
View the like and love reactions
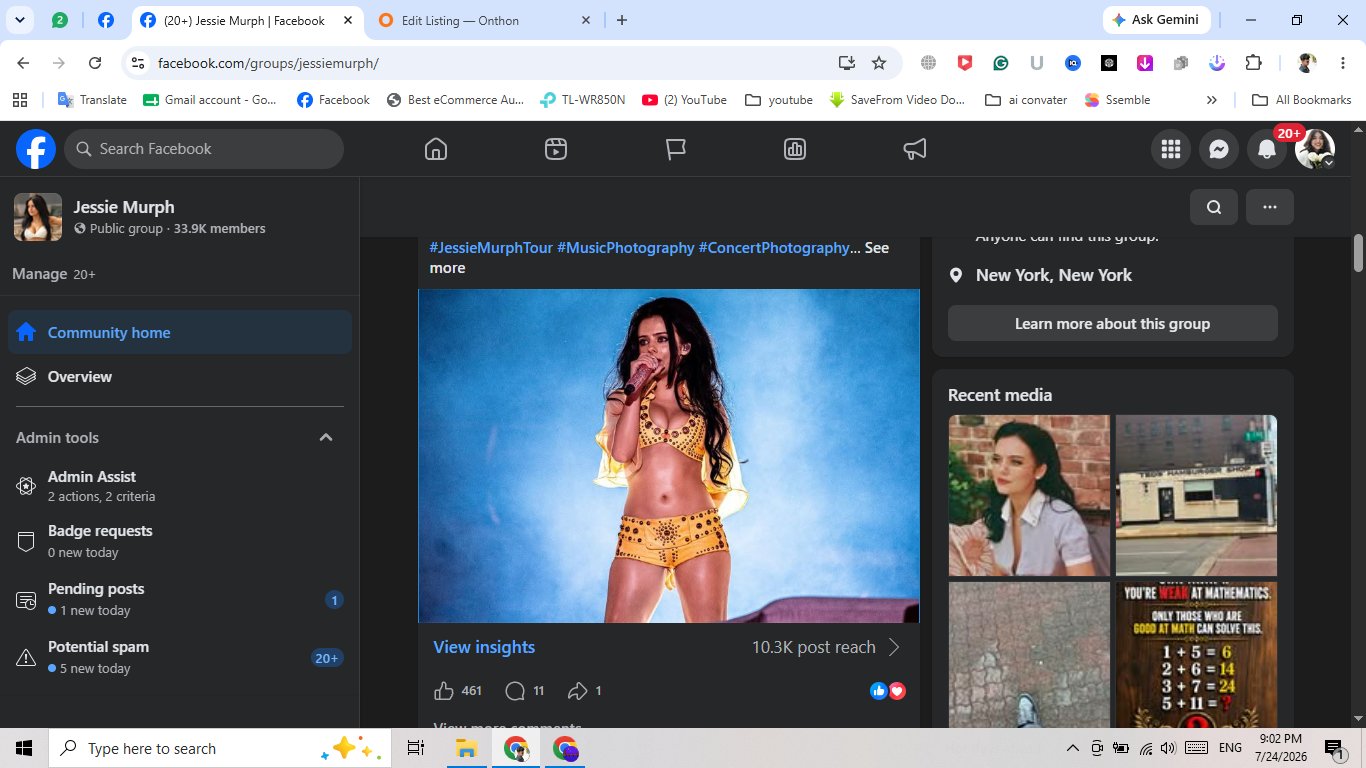[888, 691]
